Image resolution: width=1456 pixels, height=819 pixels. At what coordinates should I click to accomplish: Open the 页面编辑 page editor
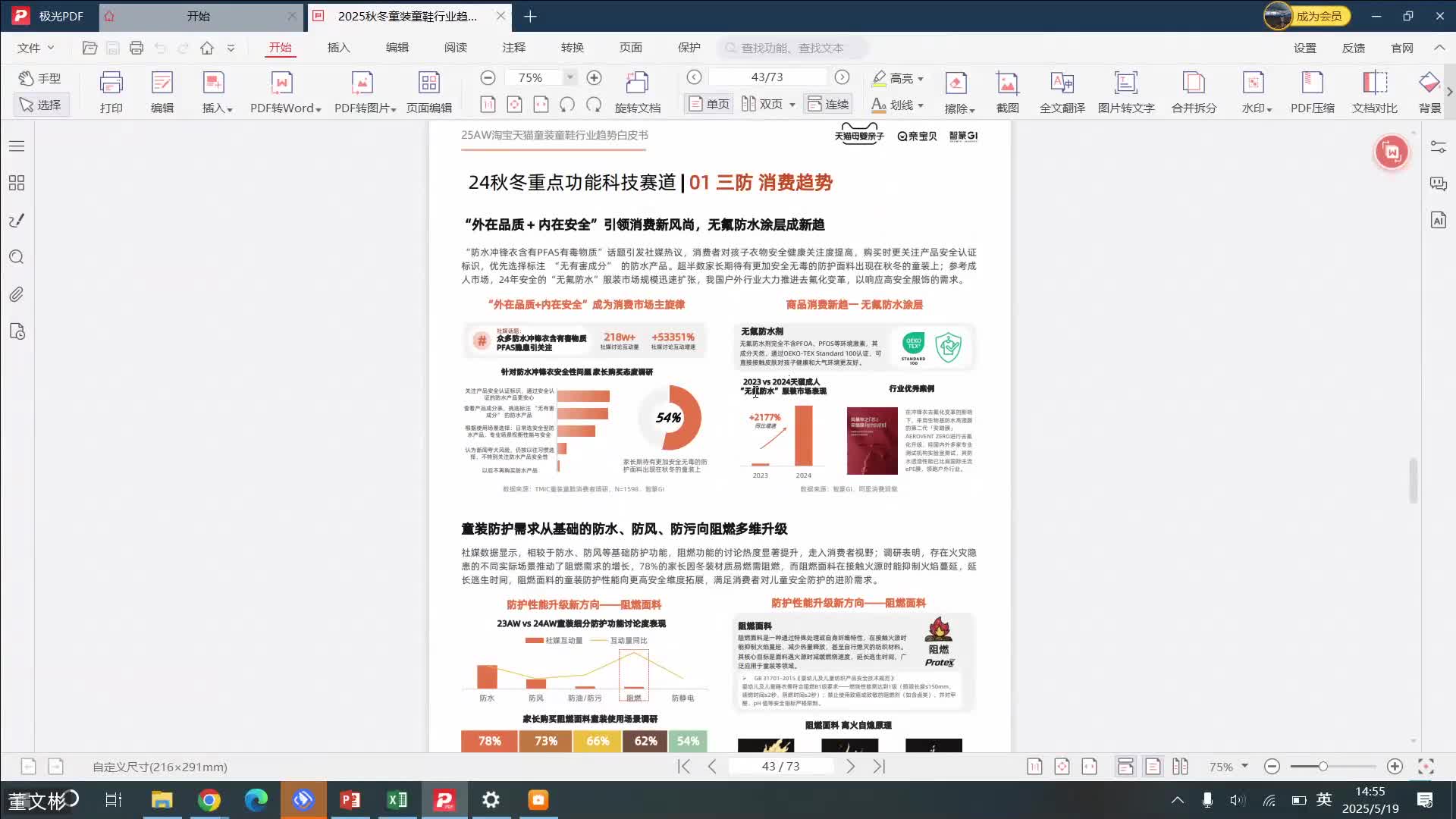(429, 91)
